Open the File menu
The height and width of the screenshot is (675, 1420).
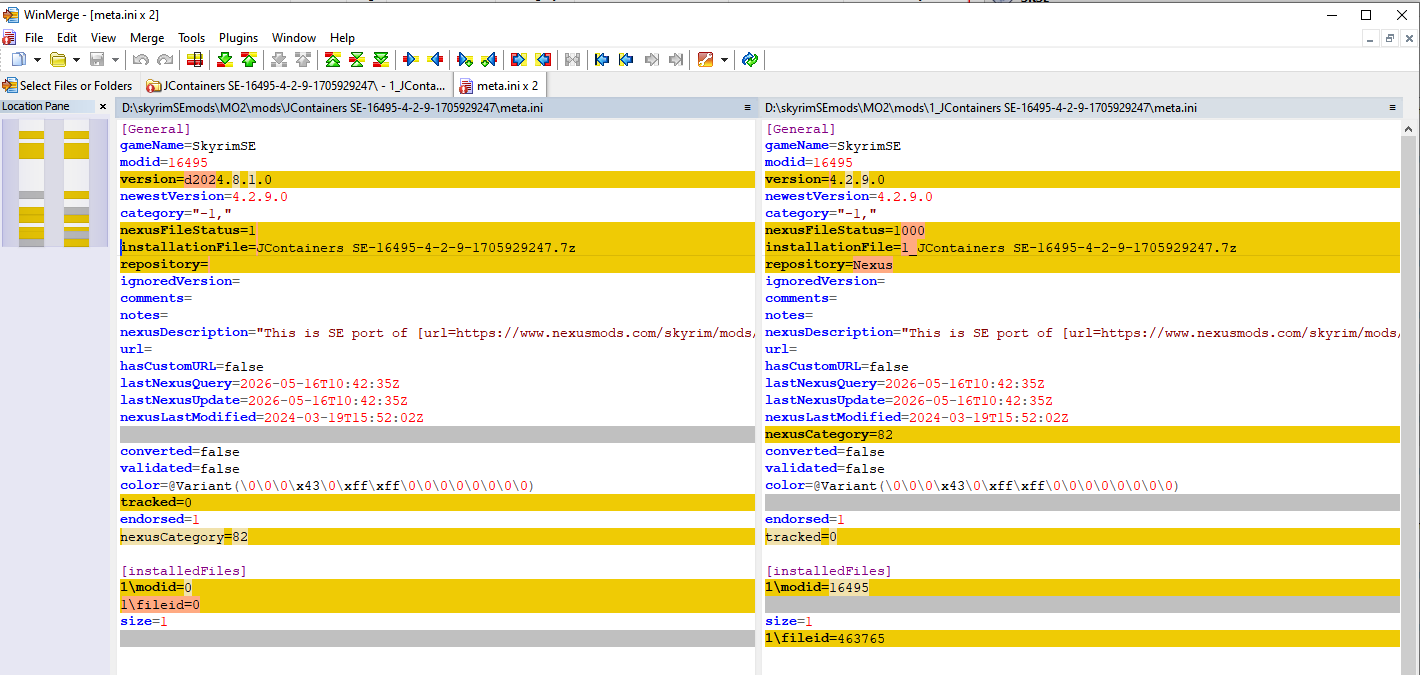click(34, 38)
